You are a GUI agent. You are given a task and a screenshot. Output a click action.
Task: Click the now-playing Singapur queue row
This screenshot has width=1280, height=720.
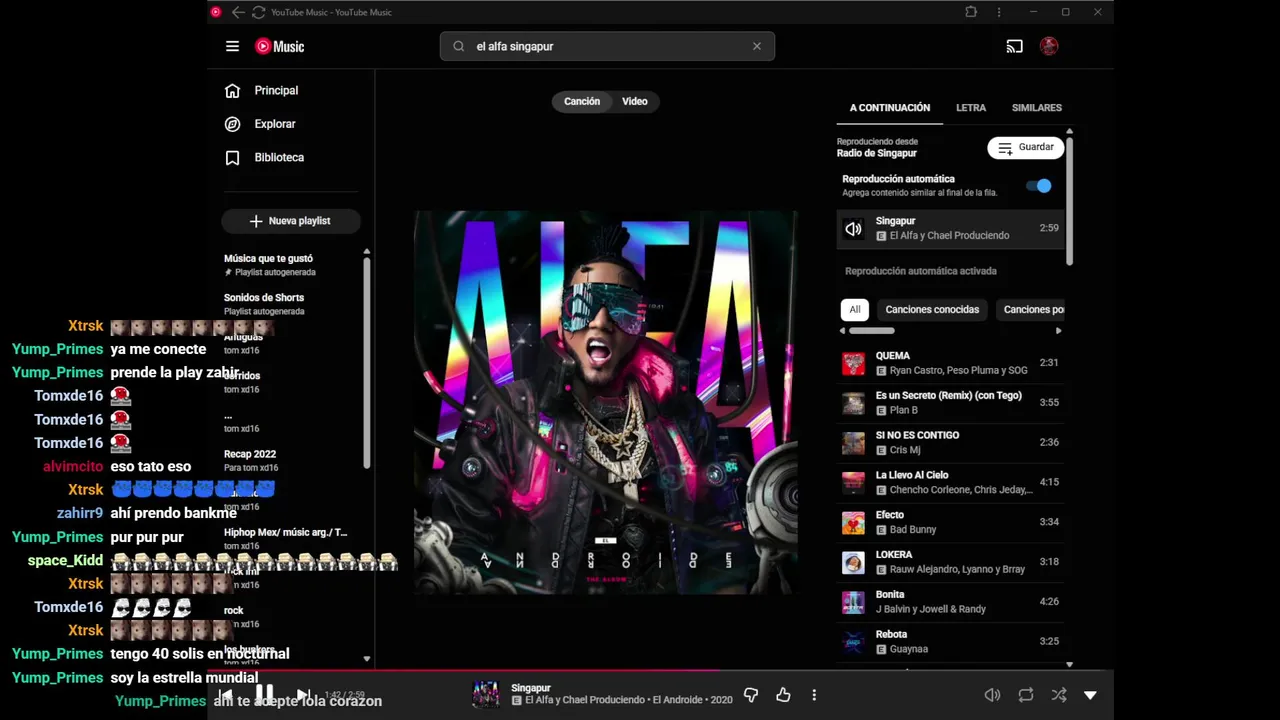[950, 228]
